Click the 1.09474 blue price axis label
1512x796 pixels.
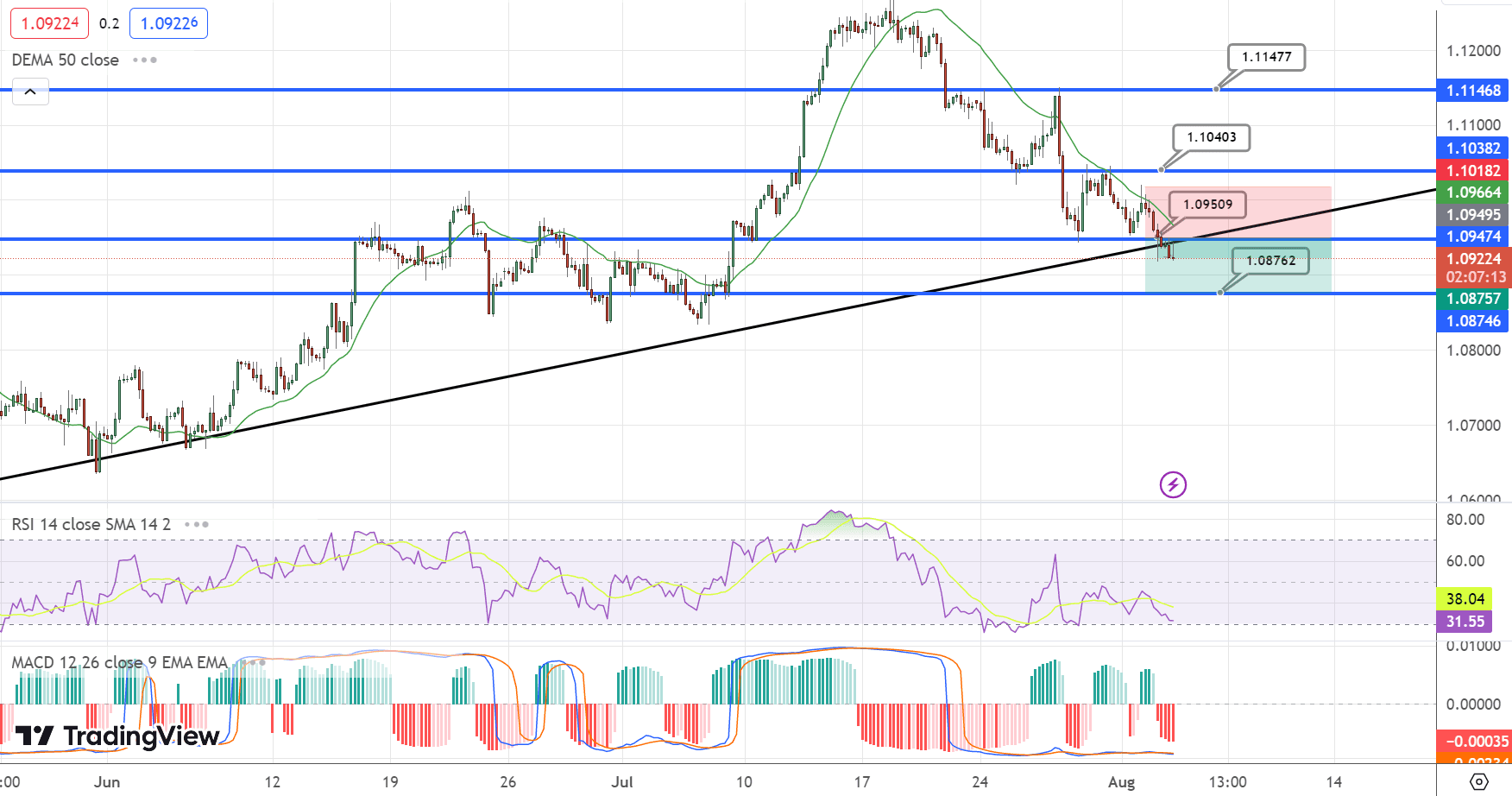tap(1474, 237)
